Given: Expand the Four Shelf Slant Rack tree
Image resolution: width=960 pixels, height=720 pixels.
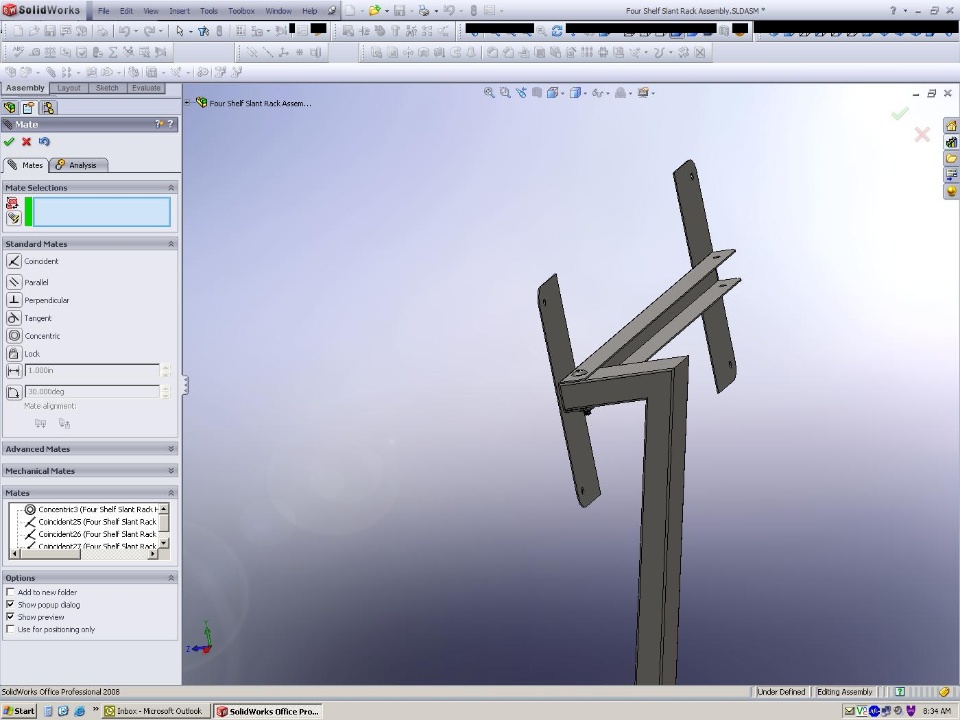Looking at the screenshot, I should coord(188,103).
